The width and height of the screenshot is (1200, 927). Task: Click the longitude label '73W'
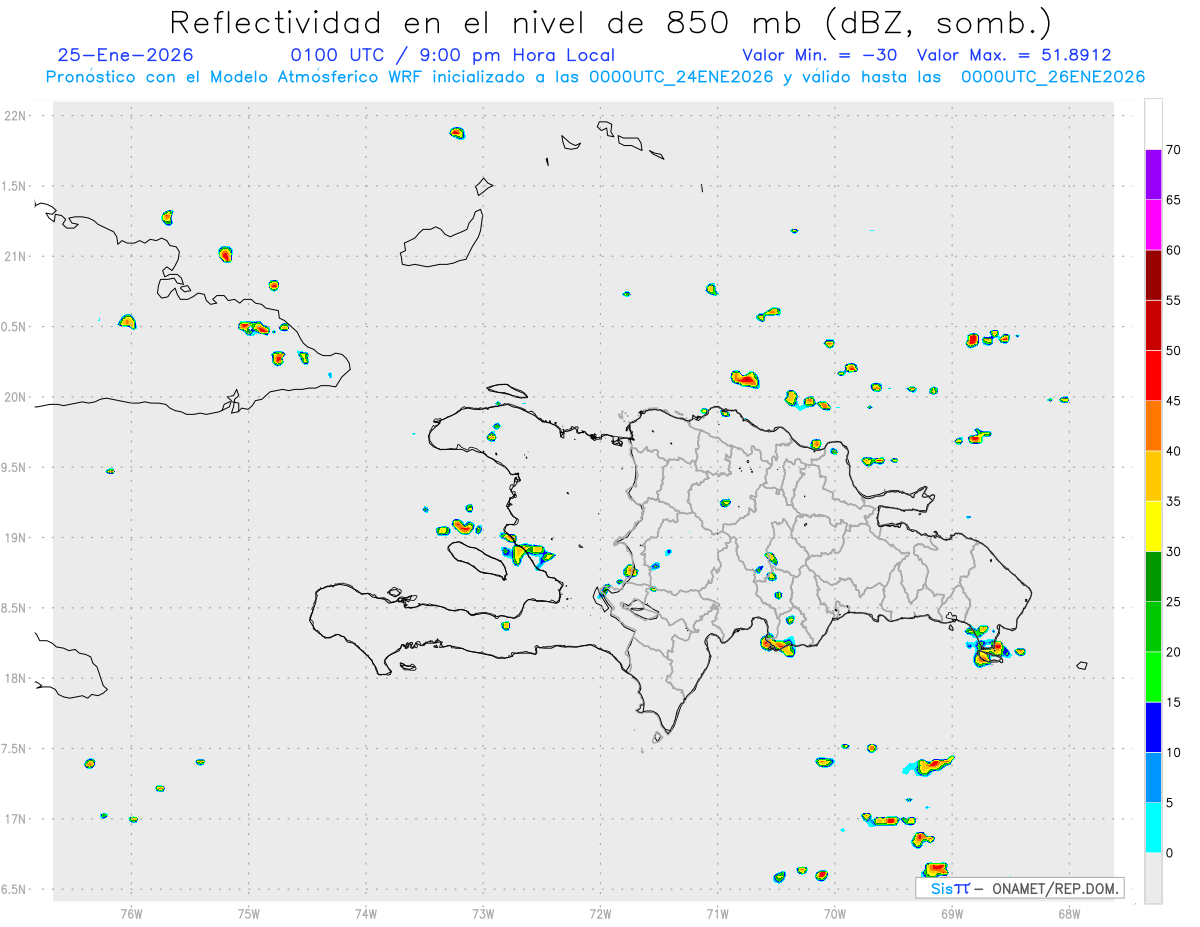pyautogui.click(x=483, y=912)
